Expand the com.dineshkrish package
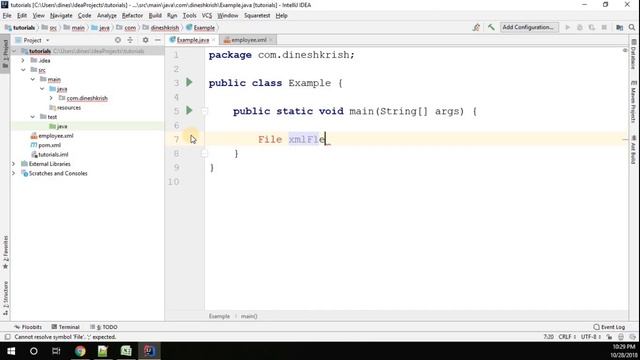The width and height of the screenshot is (640, 360). (51, 98)
